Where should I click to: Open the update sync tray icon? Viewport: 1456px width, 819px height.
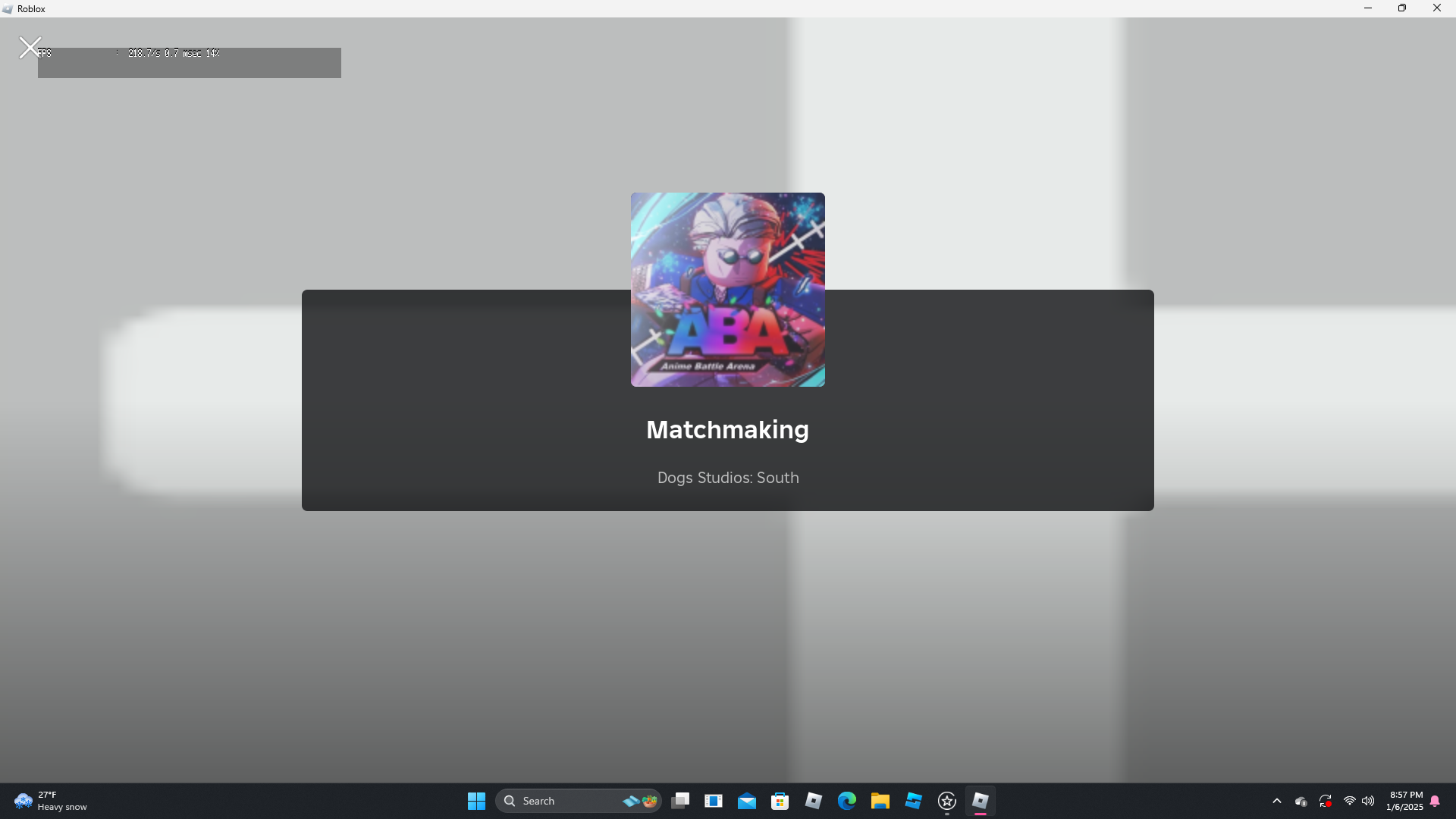(x=1326, y=801)
